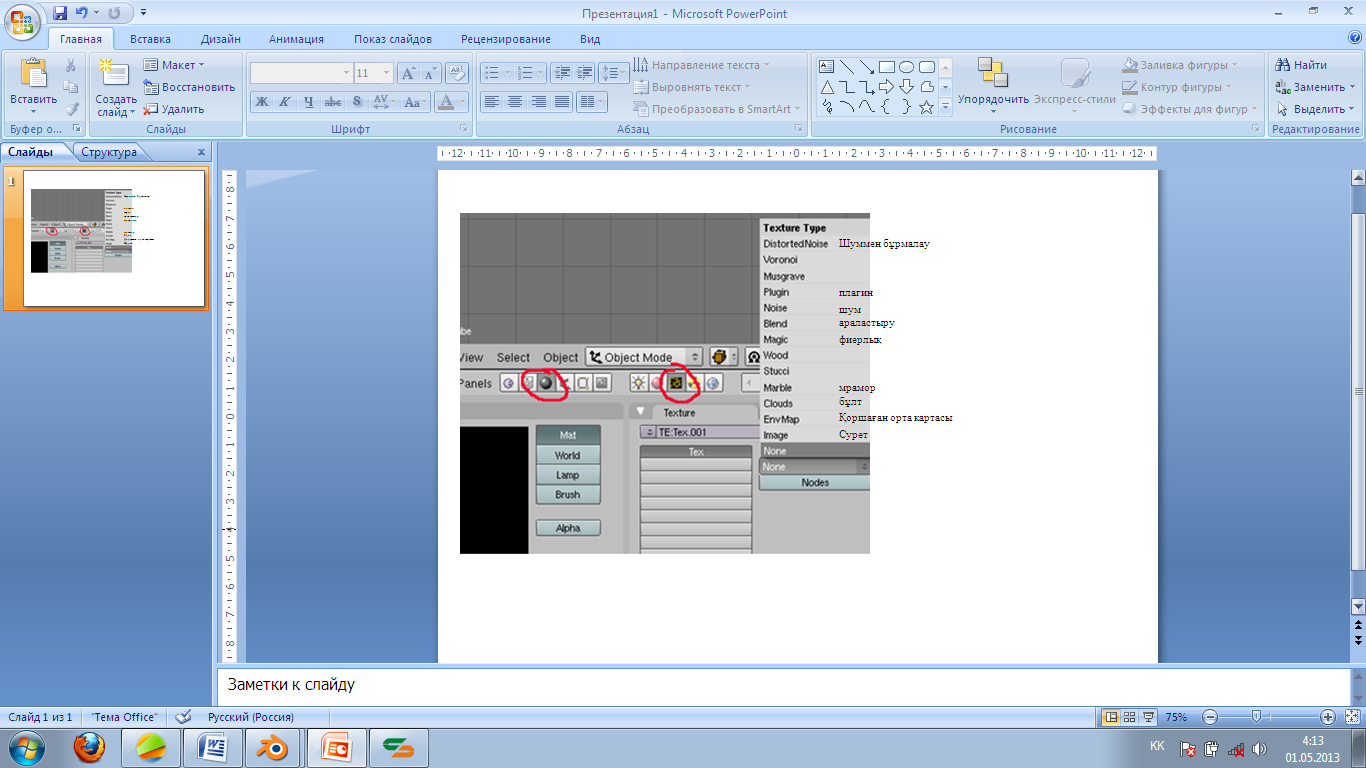
Task: Open the font color dropdown arrow
Action: (463, 102)
